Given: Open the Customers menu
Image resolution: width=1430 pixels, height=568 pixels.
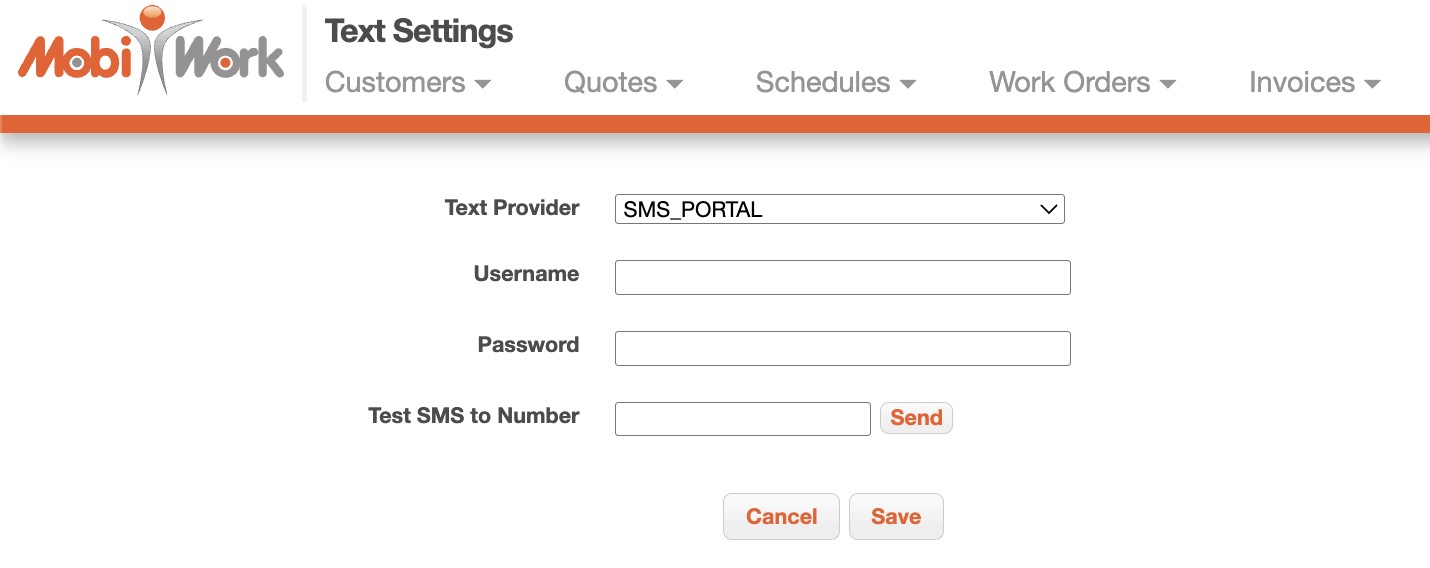Looking at the screenshot, I should (396, 83).
